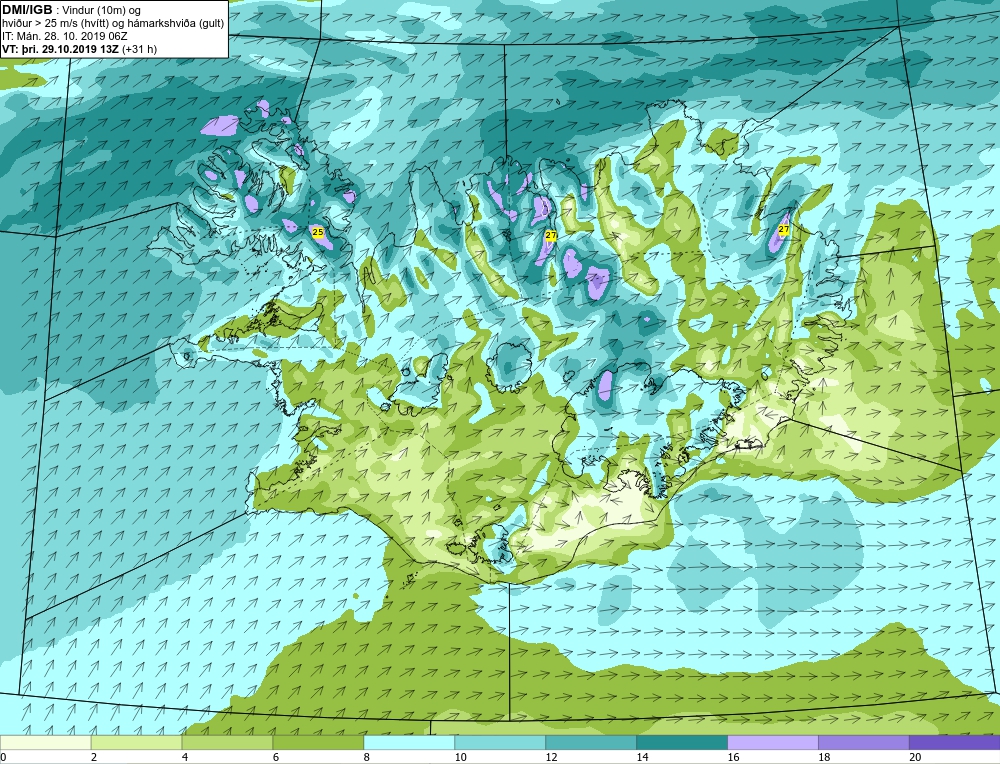Select the 18–20 m/s purple legend swatch
The width and height of the screenshot is (1000, 764).
pos(864,742)
